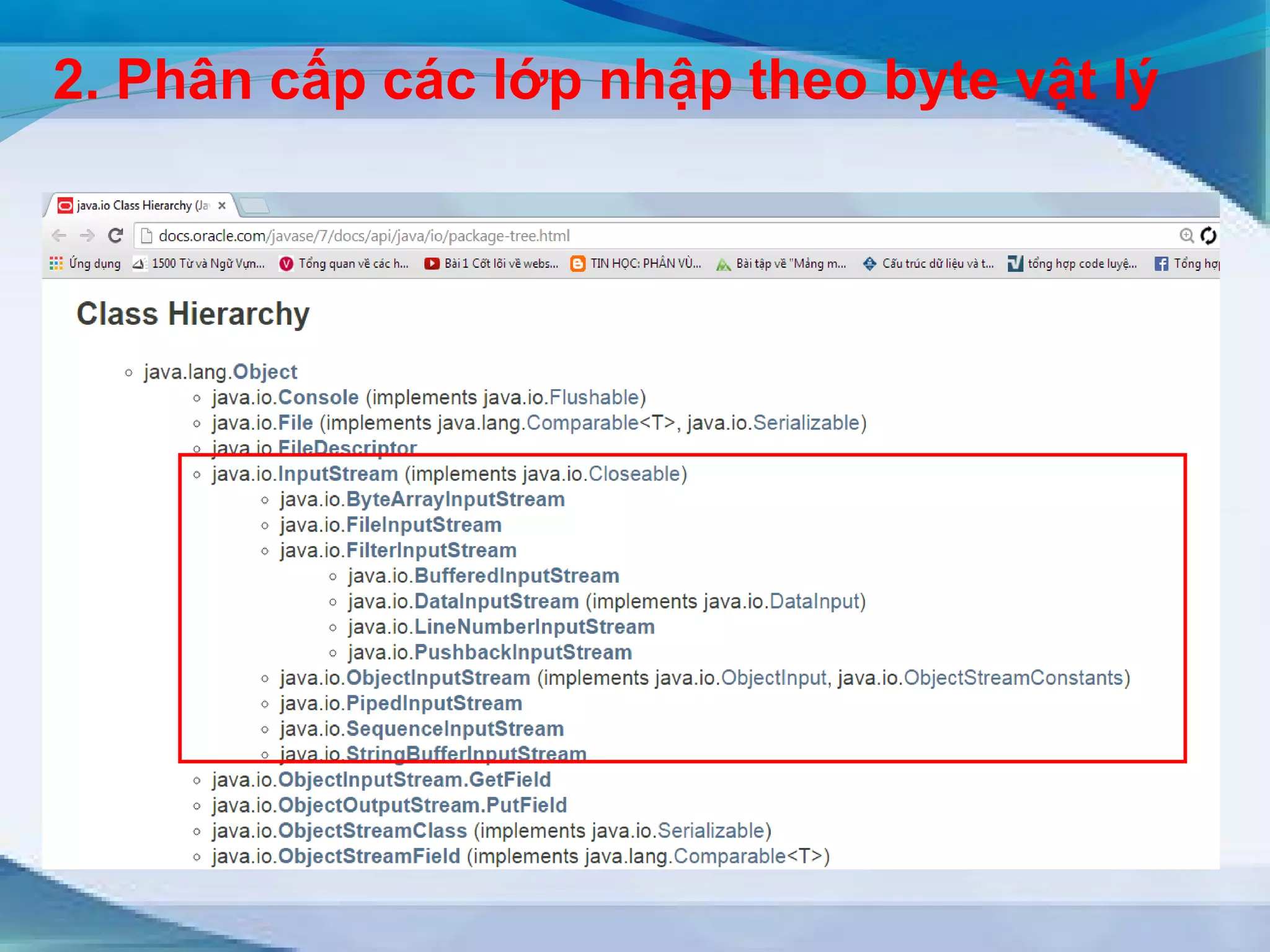Open the ObjectStreamConstants link
Screen dimensions: 1270x952
coord(1013,677)
